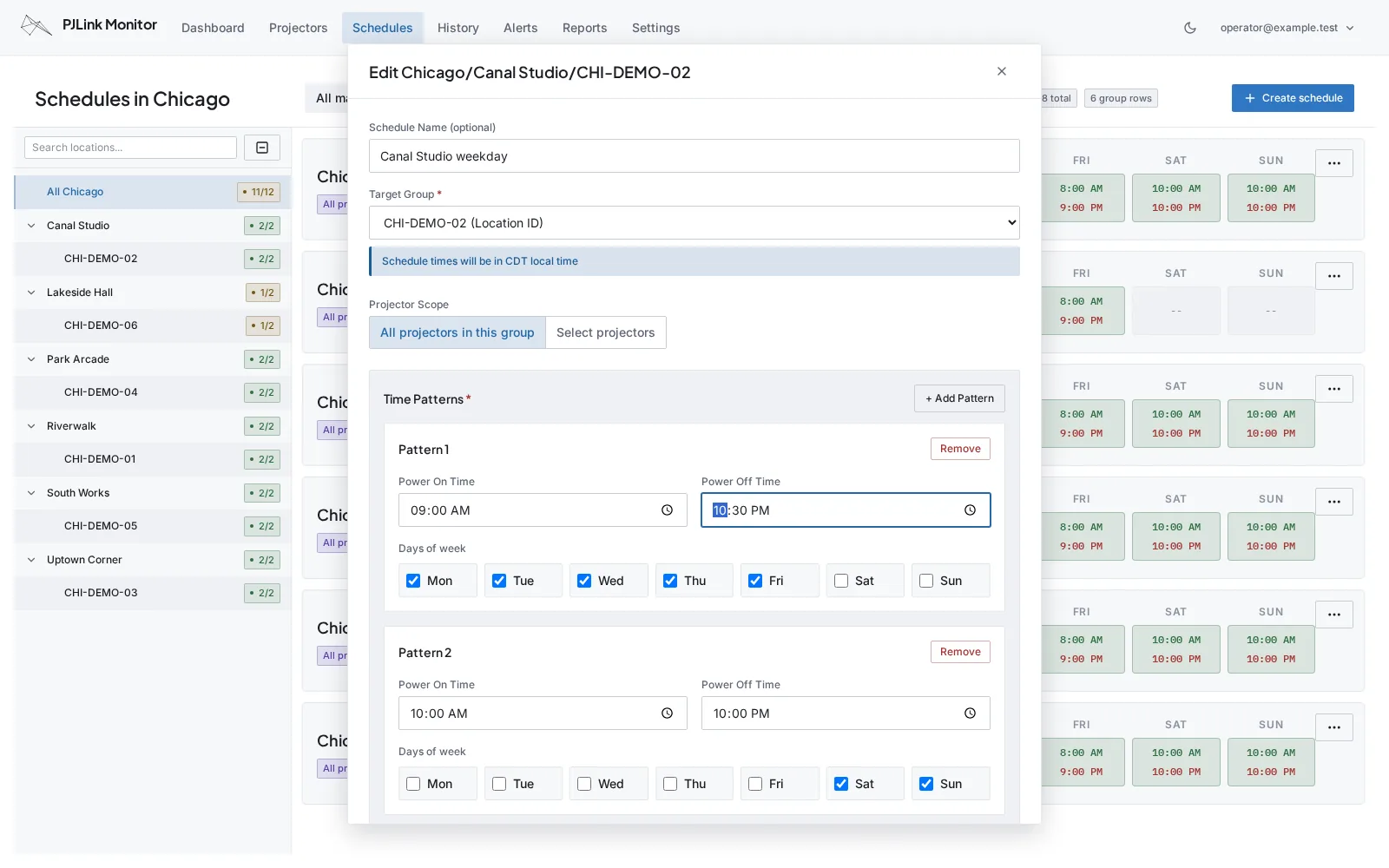Image resolution: width=1389 pixels, height=868 pixels.
Task: Open more-options menu of fourth schedule row
Action: coord(1334,502)
